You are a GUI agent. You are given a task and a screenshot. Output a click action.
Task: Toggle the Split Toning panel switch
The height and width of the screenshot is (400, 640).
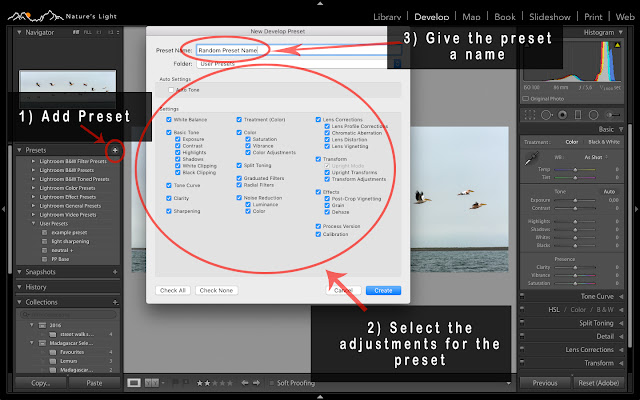tap(522, 323)
